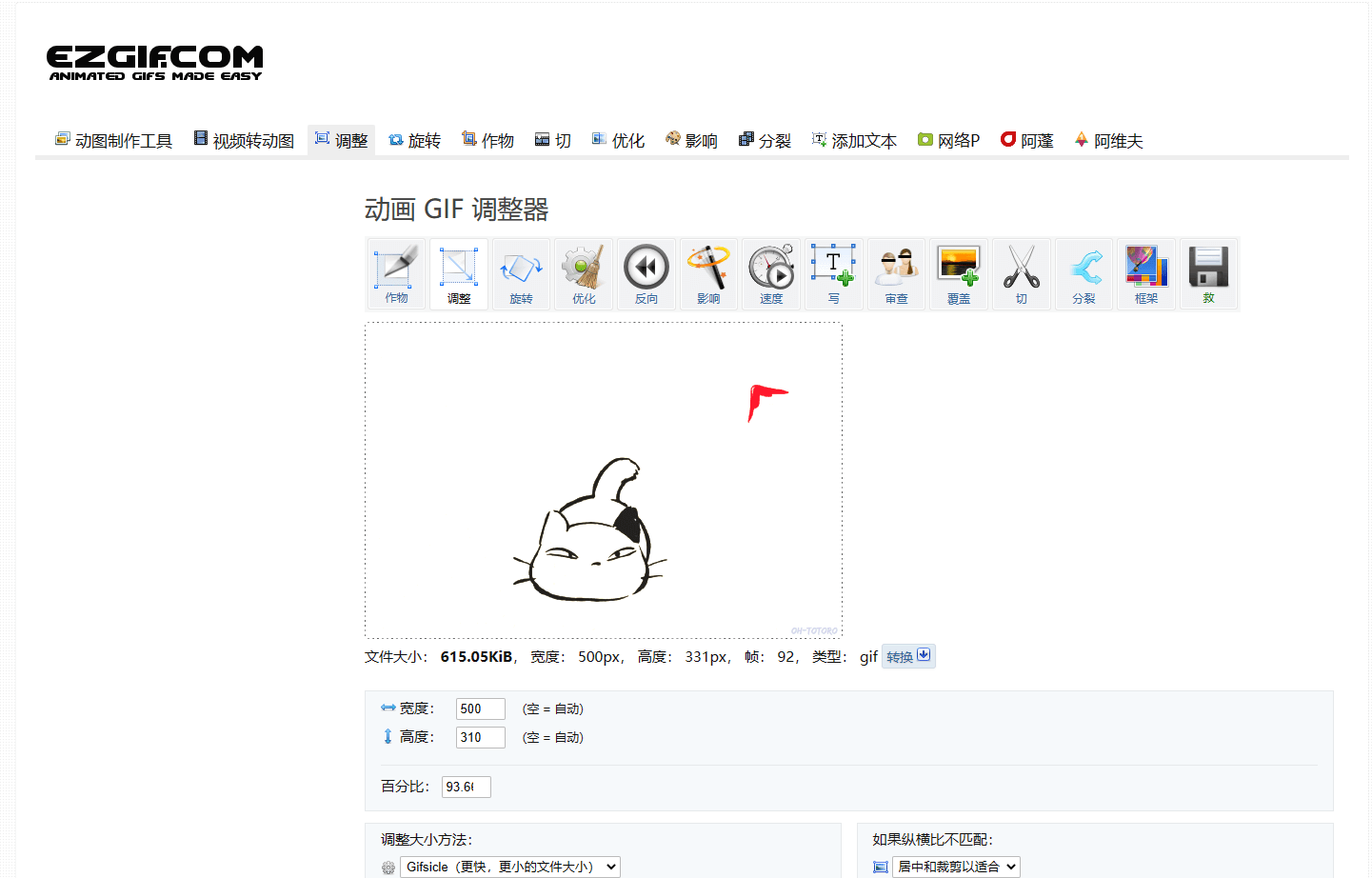The image size is (1372, 878).
Task: Open the Gifsicle resize method dropdown
Action: [x=510, y=867]
